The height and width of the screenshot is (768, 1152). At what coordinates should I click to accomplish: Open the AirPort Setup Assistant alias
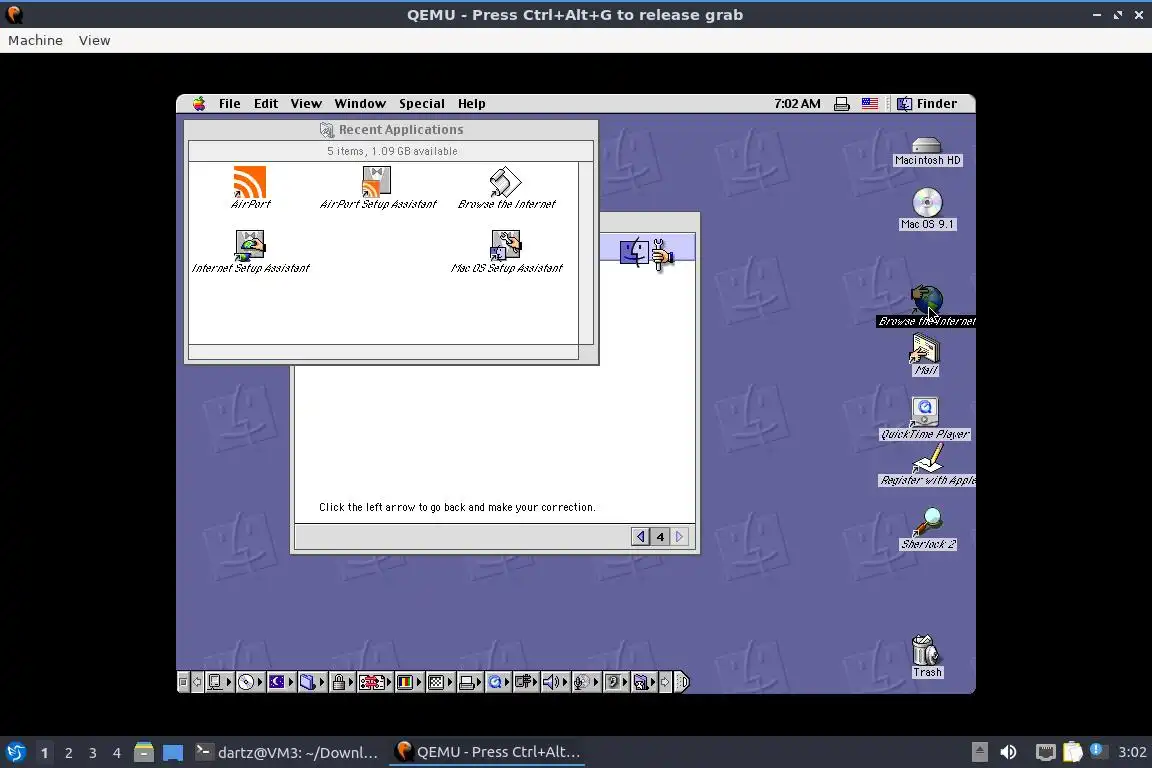click(x=378, y=187)
